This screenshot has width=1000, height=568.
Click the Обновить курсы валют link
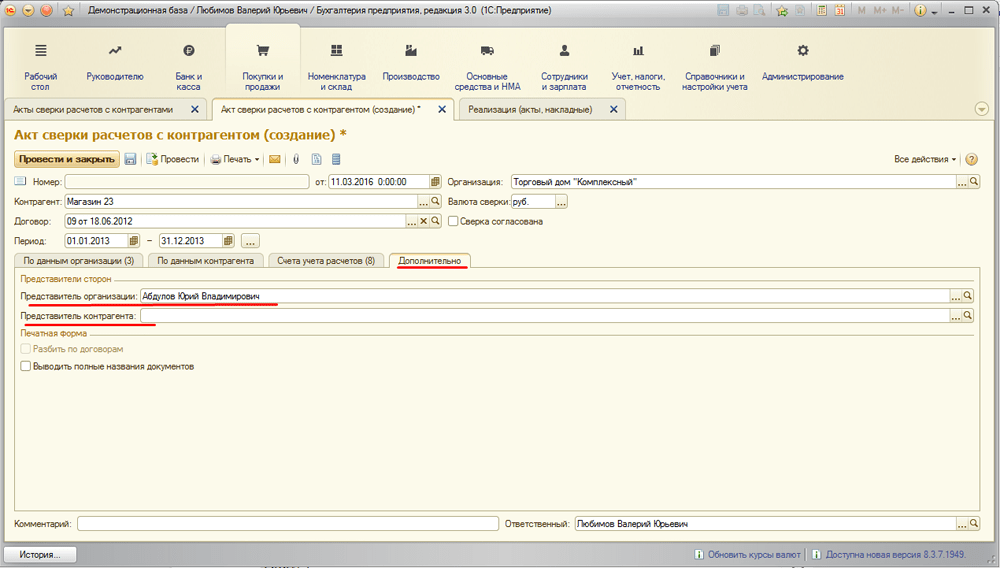pos(753,554)
